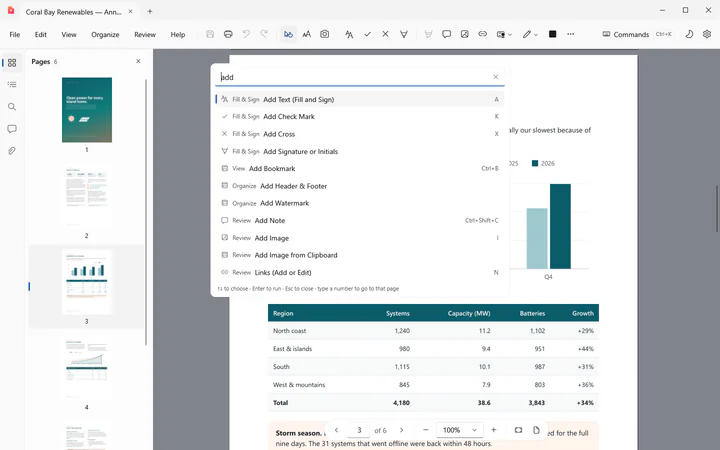This screenshot has height=450, width=720.
Task: Run Add Text (Fill and Sign) command
Action: tap(360, 99)
